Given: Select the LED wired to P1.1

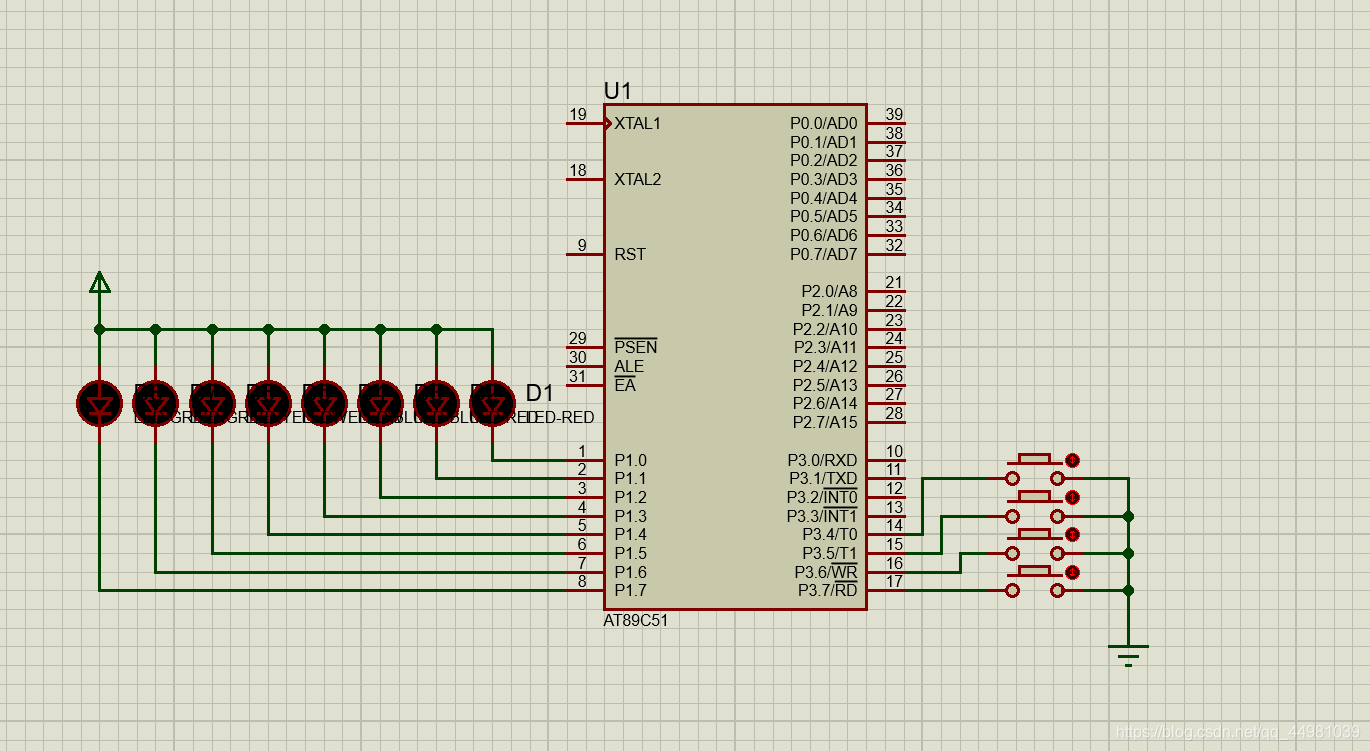Looking at the screenshot, I should pos(436,403).
